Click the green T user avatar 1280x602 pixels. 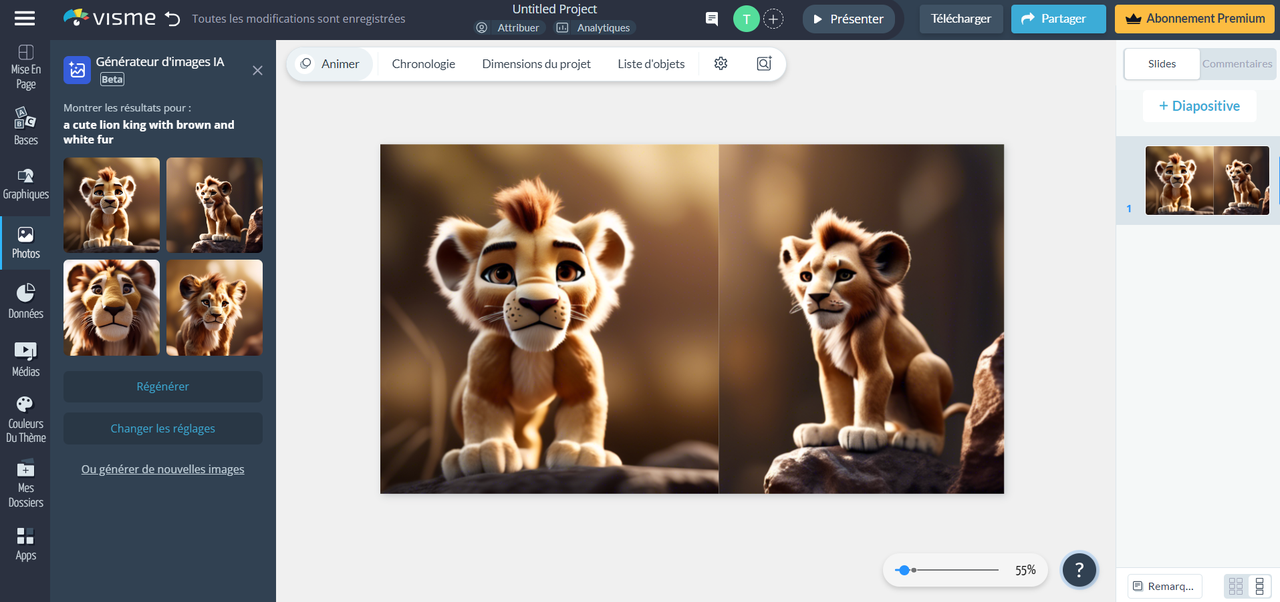[746, 19]
